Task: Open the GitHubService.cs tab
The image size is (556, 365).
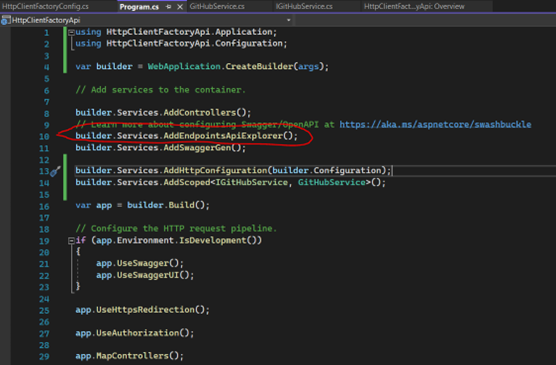Action: (x=217, y=6)
